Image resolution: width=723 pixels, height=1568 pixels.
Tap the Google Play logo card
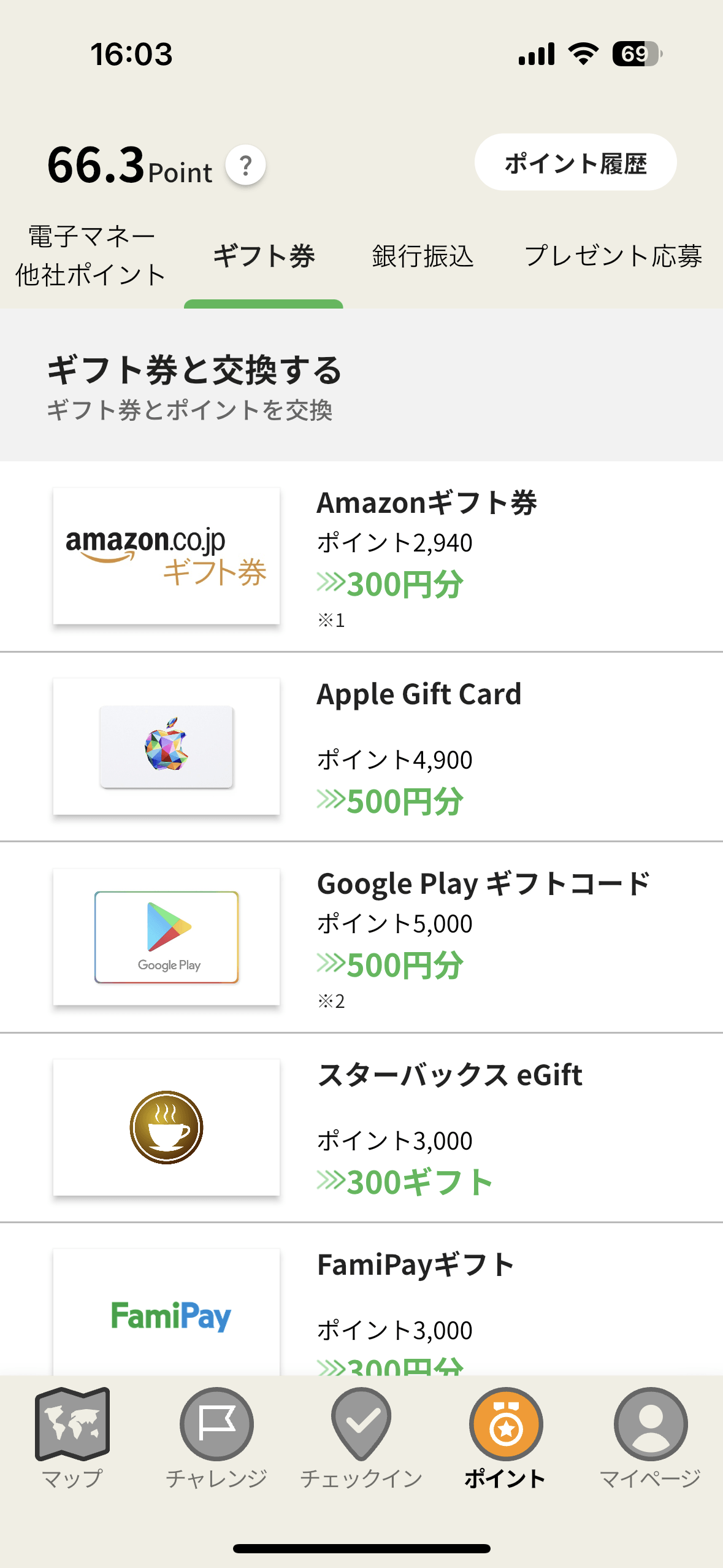coord(166,937)
